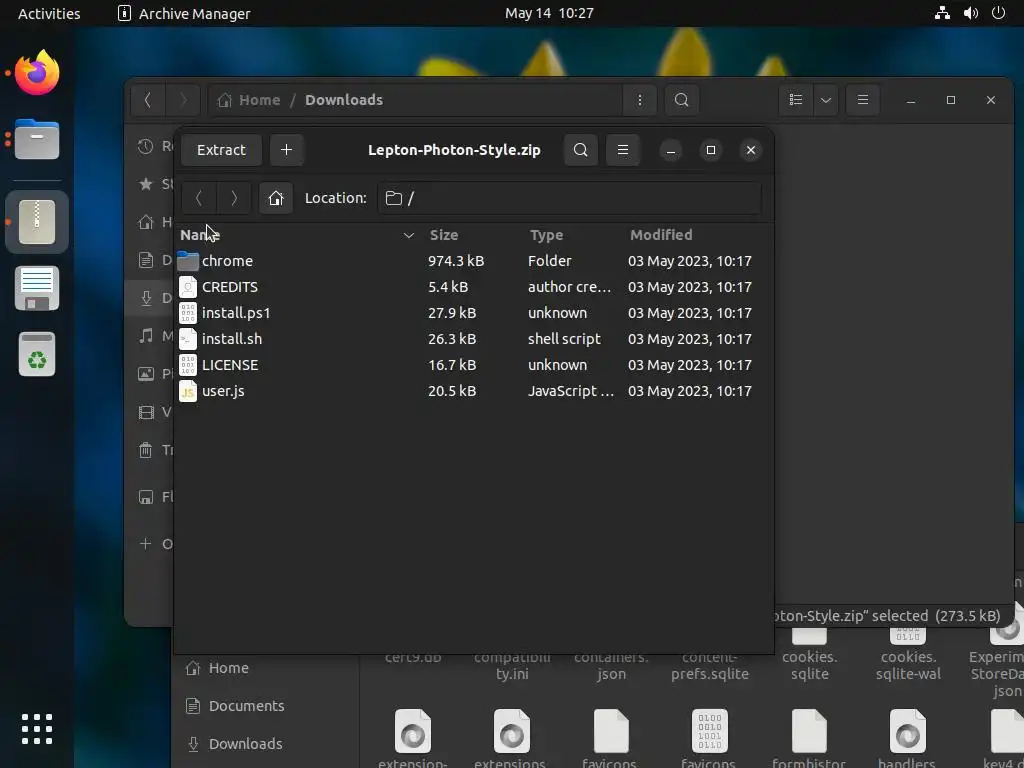1024x768 pixels.
Task: Open the Activities overview
Action: 49,13
